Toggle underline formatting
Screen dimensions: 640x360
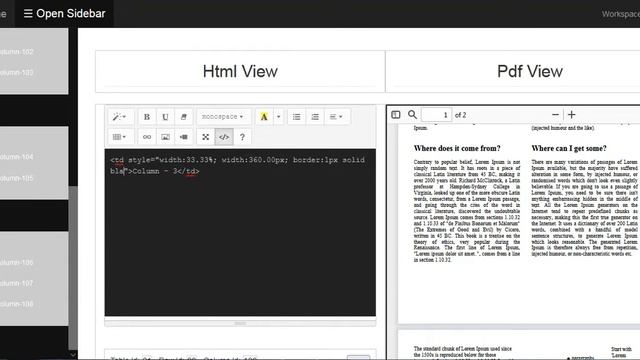click(x=165, y=117)
